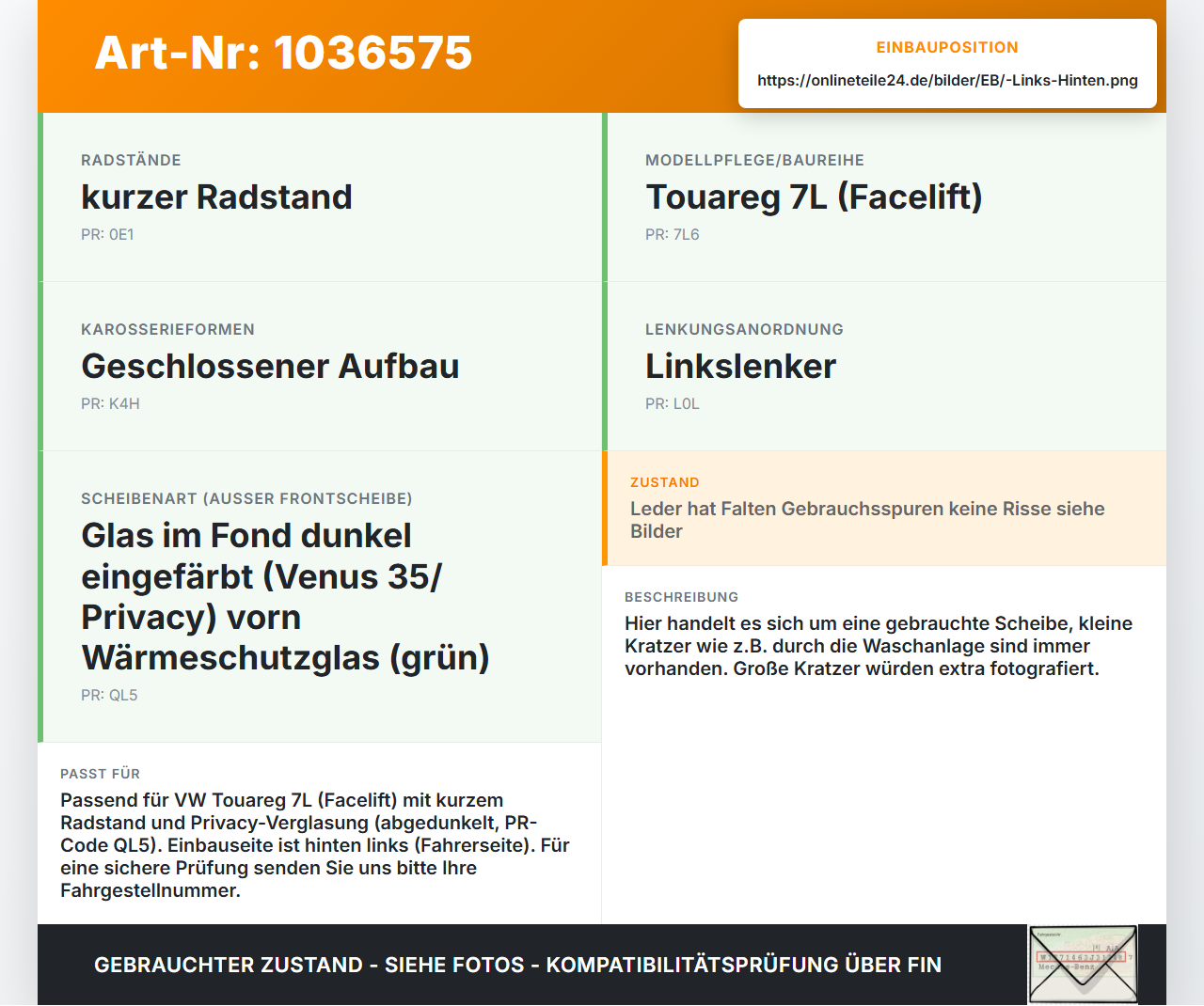Select the Geschlossener Aufbau value

270,366
